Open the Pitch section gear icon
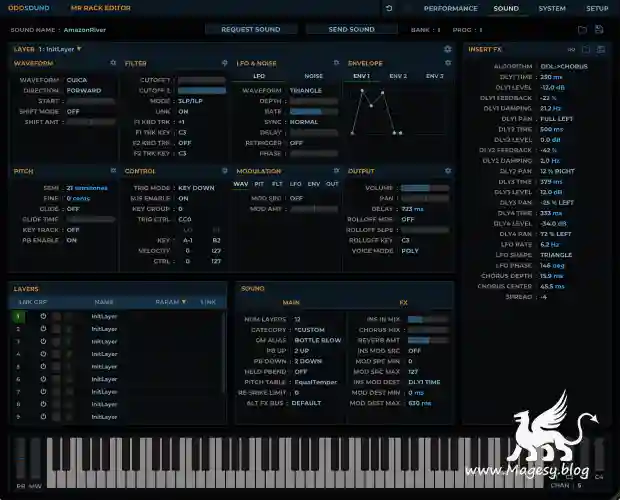 [113, 171]
